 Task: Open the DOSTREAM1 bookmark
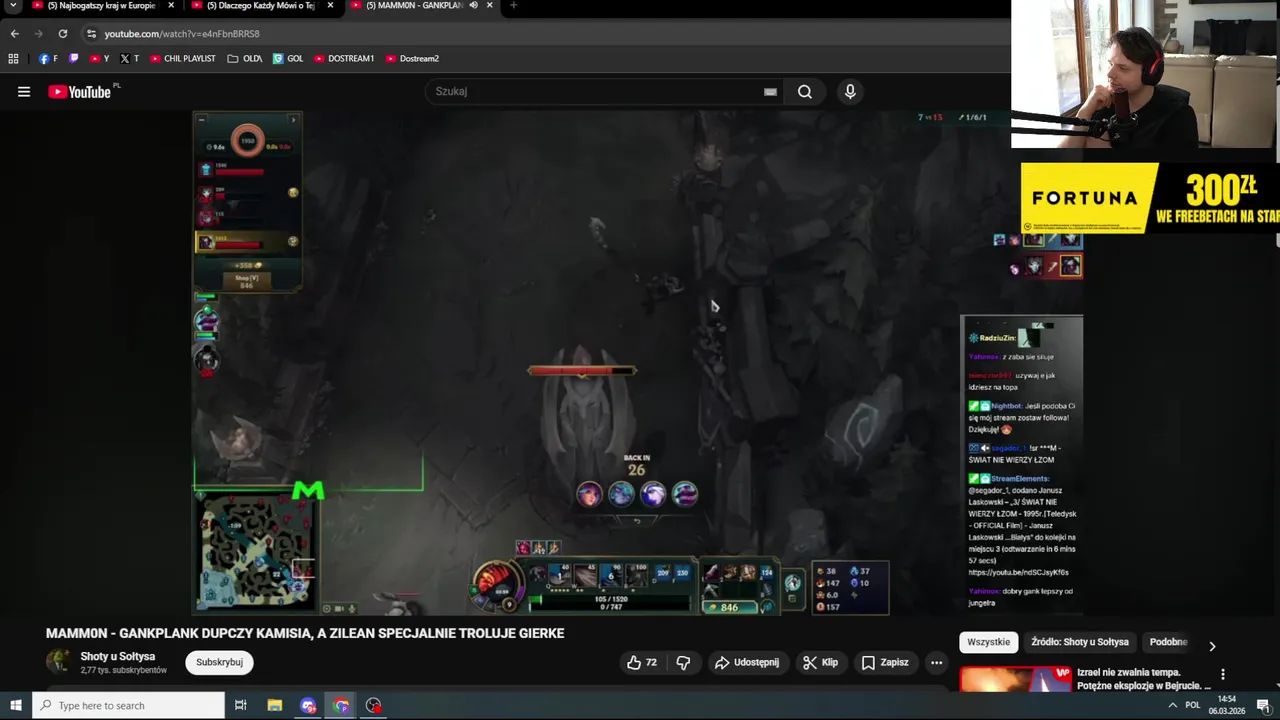pyautogui.click(x=344, y=59)
